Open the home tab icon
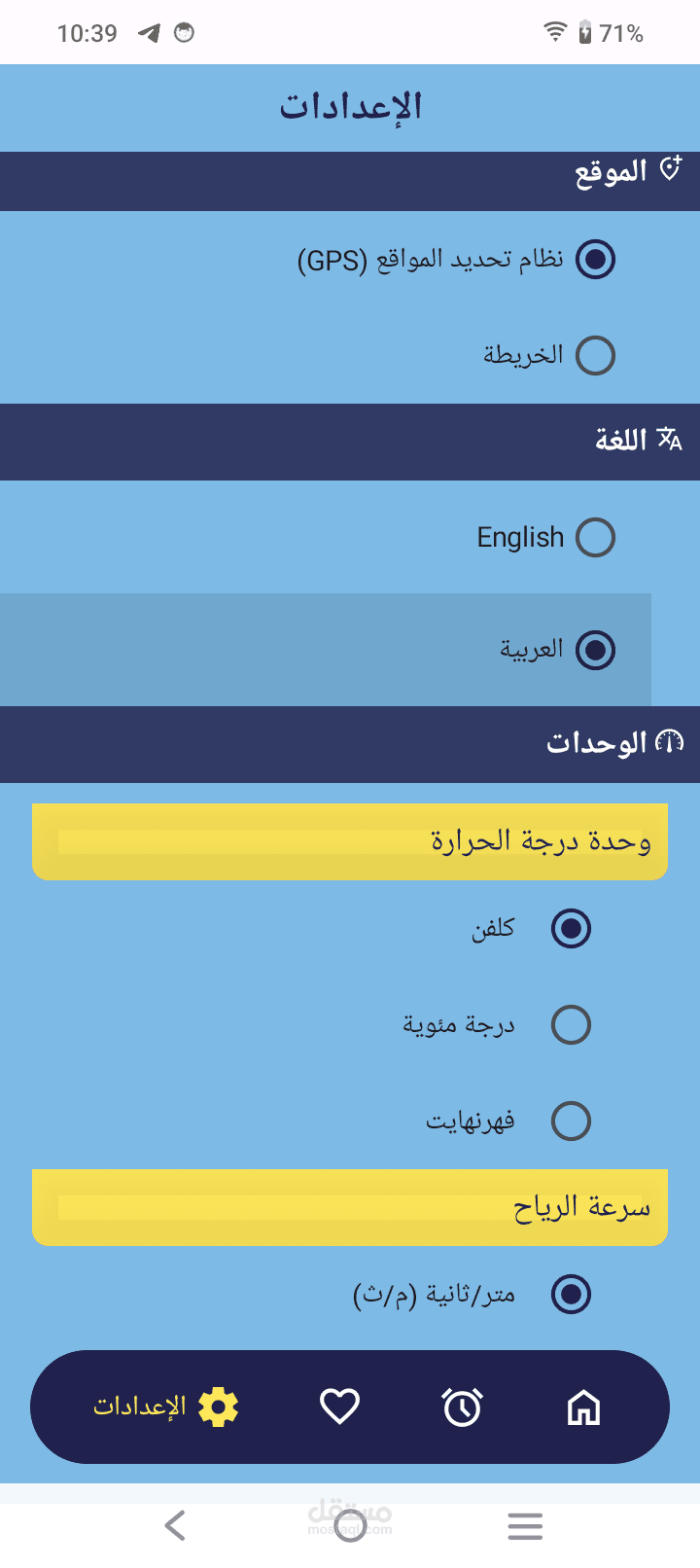 tap(583, 1407)
